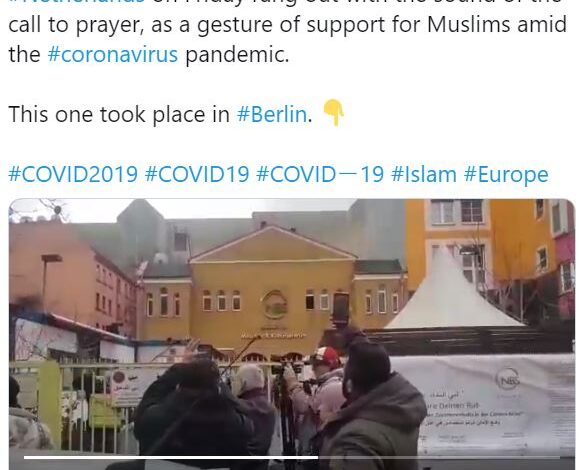Viewport: 579px width, 470px height.
Task: Seek within the played white progress bar
Action: click(x=171, y=458)
